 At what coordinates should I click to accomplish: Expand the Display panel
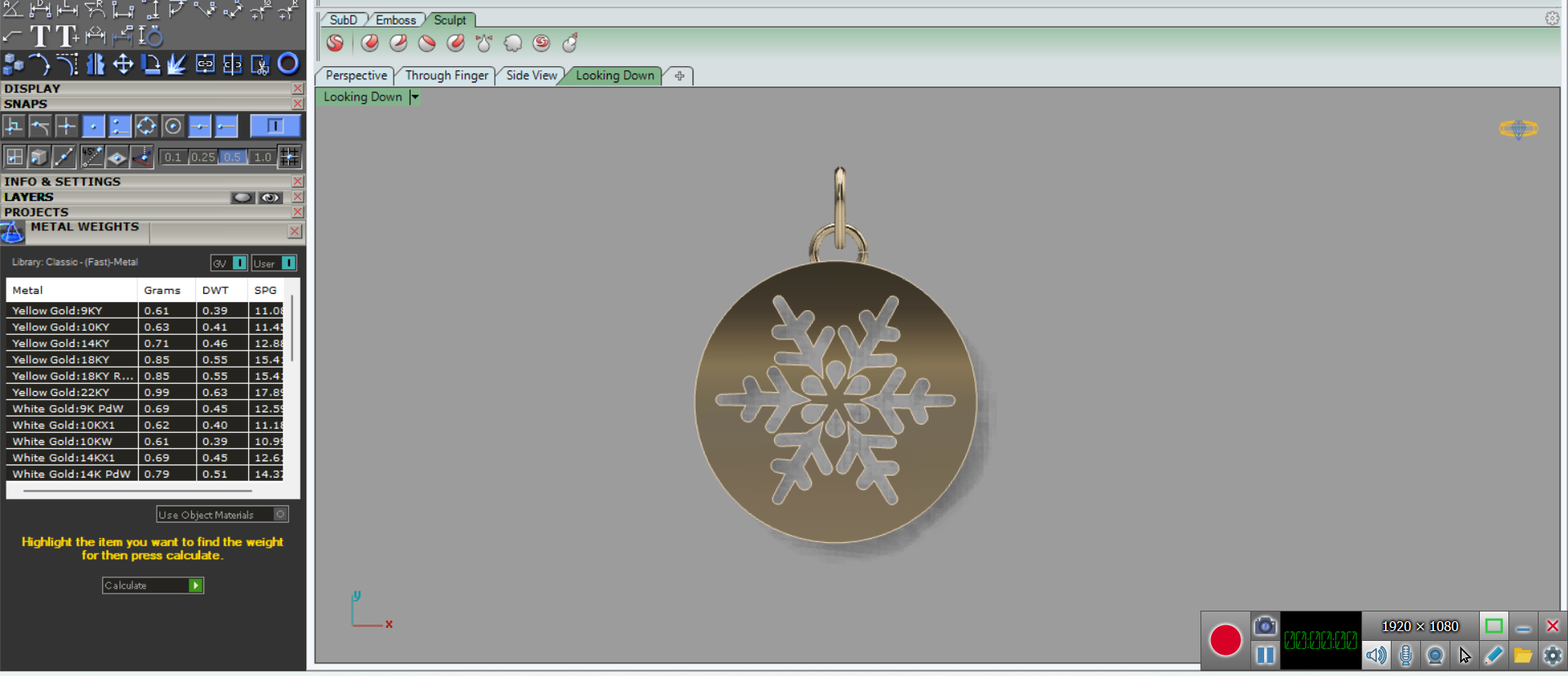[33, 88]
